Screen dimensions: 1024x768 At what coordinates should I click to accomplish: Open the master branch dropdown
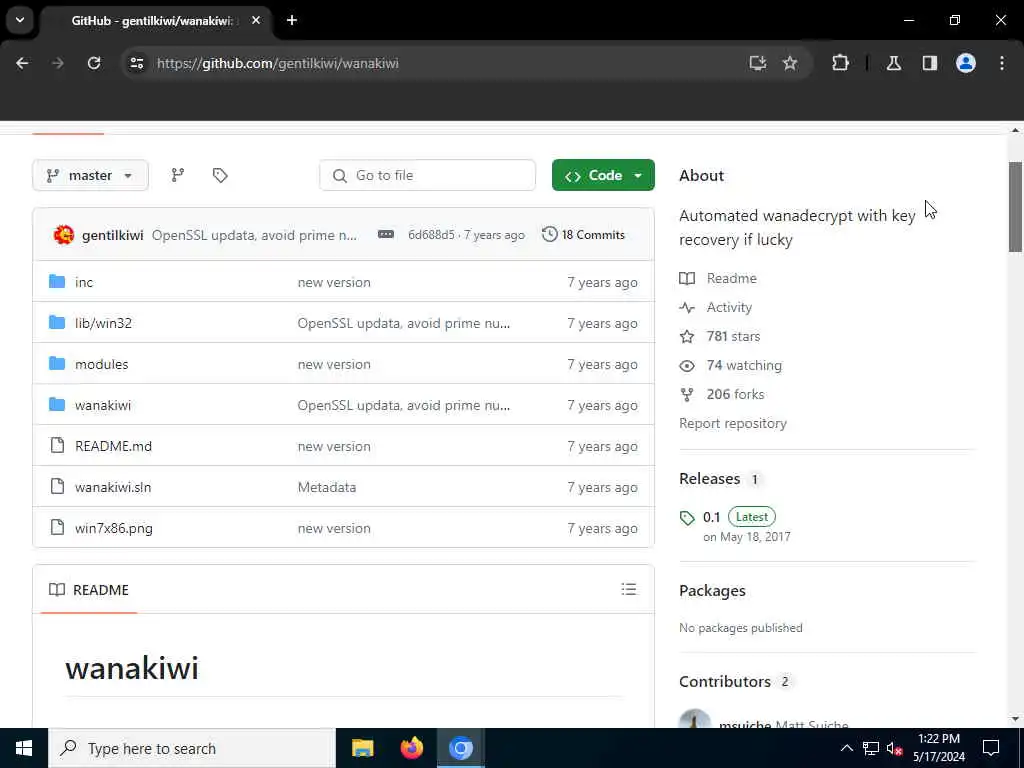click(90, 175)
